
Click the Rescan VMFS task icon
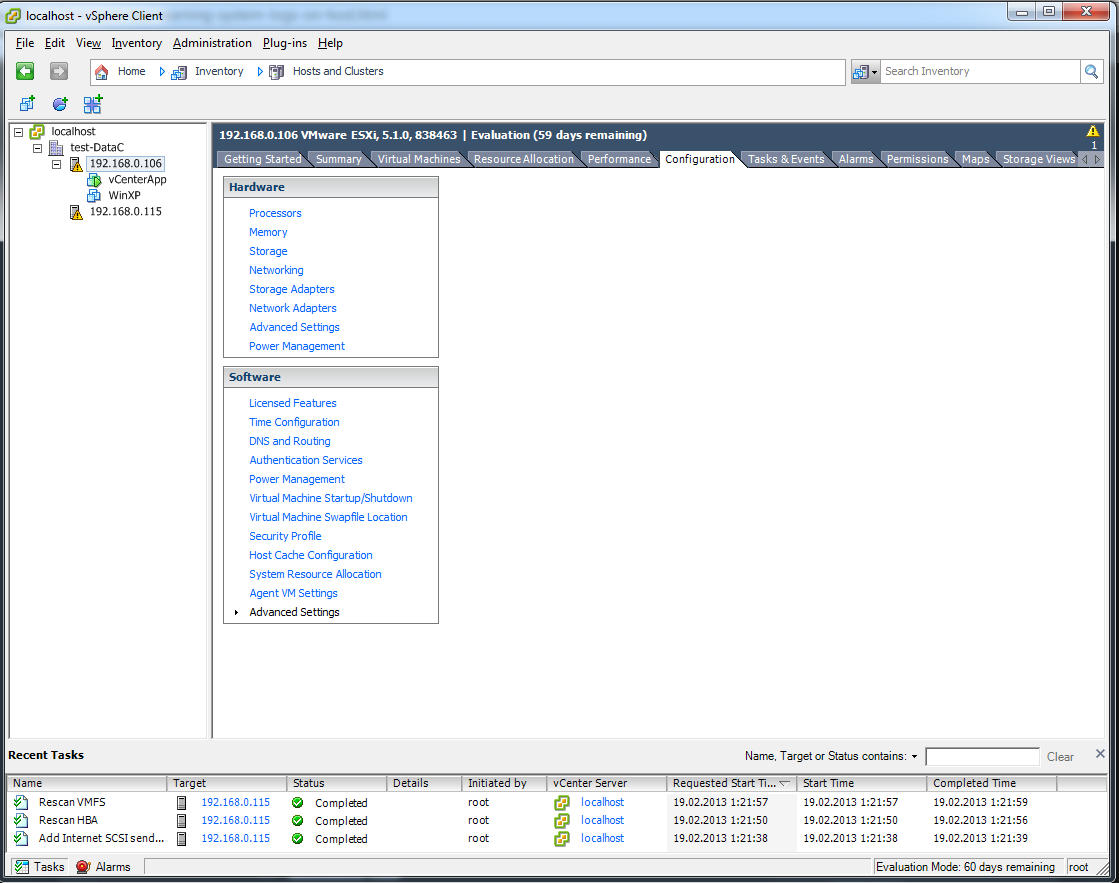(21, 802)
